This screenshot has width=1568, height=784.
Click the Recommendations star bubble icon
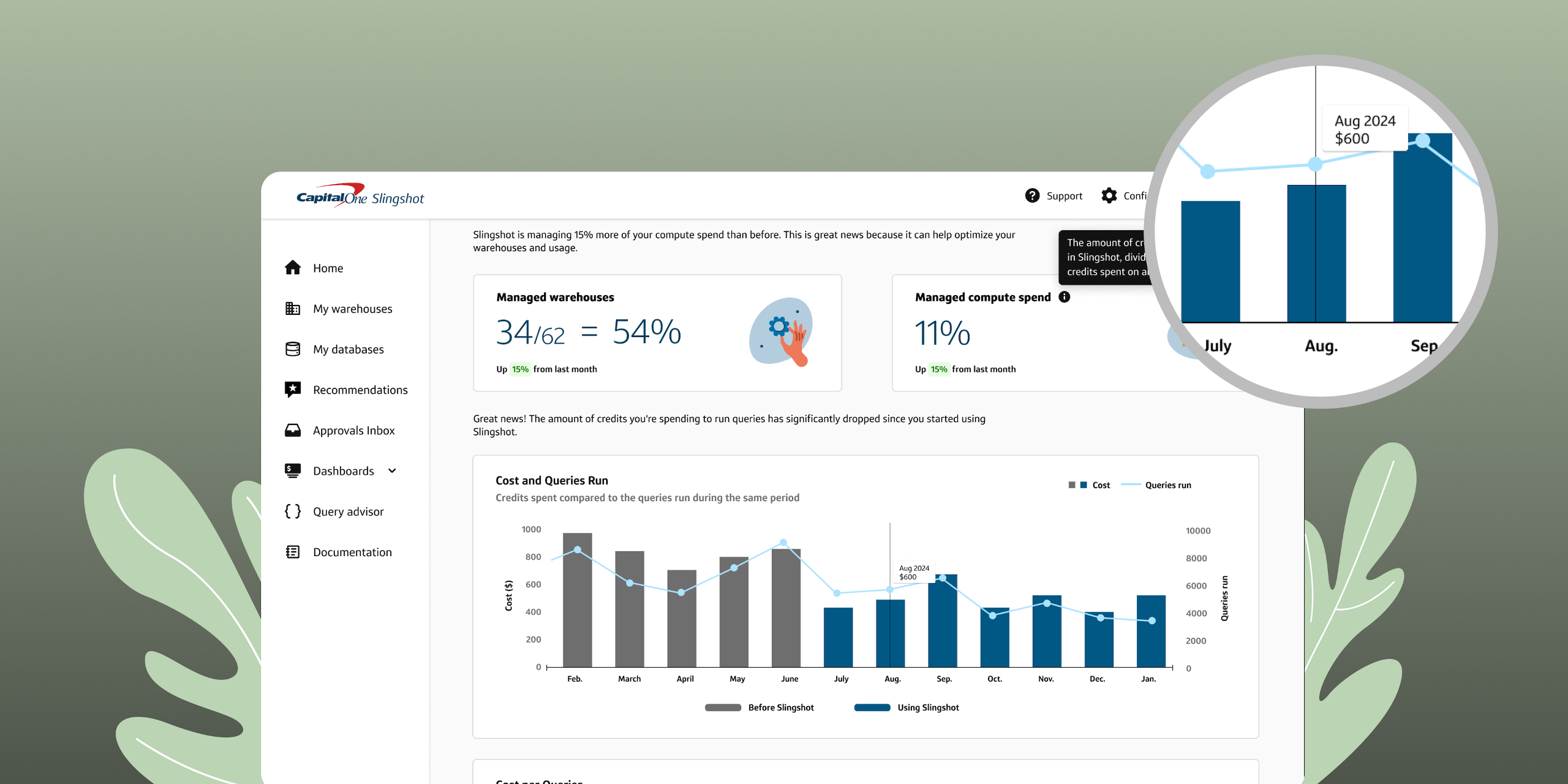(293, 390)
